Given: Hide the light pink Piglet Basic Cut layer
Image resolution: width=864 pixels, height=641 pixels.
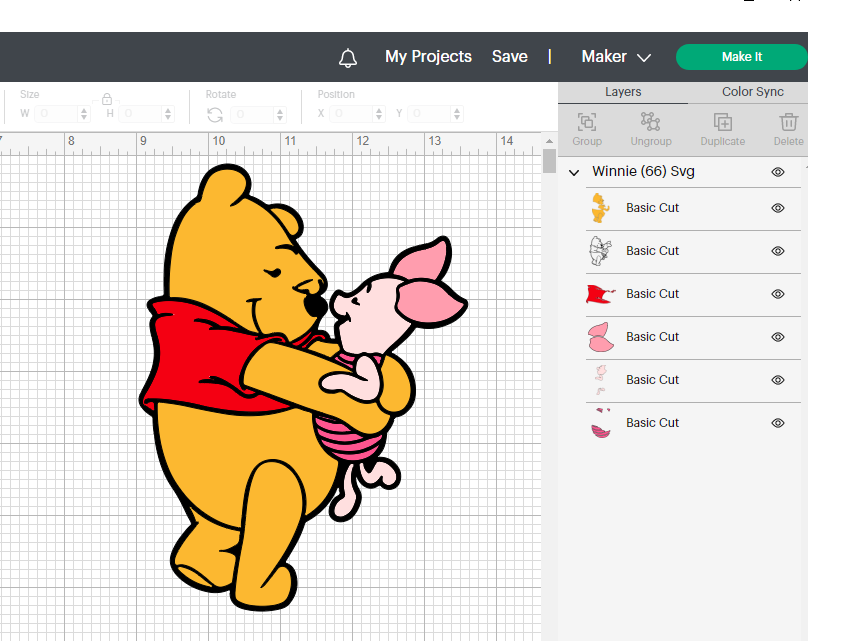Looking at the screenshot, I should click(777, 380).
